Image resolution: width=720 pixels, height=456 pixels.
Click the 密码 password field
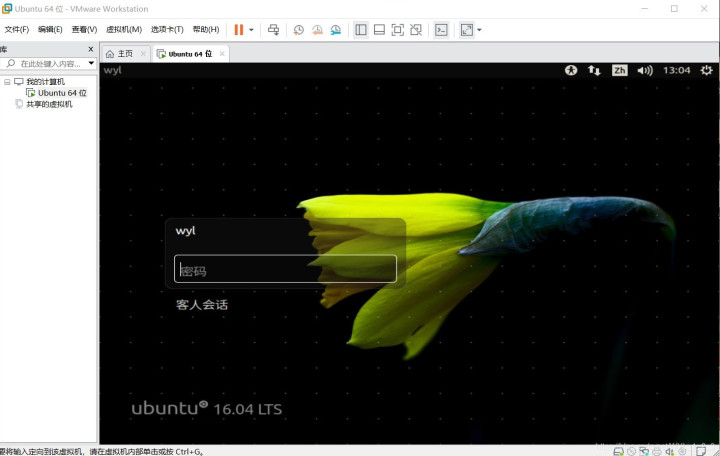tap(285, 269)
